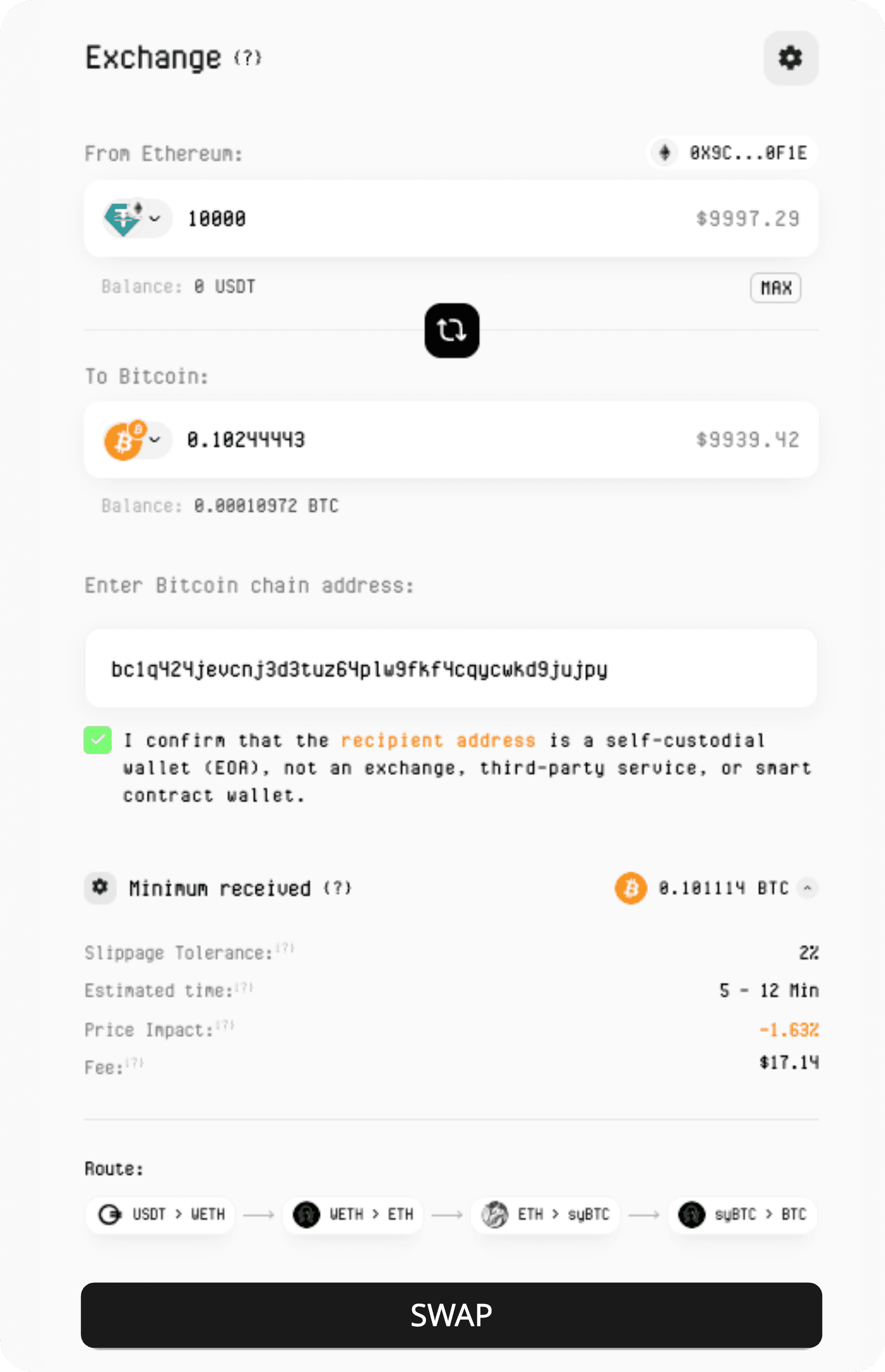Click the MAX balance button
This screenshot has width=885, height=1372.
coord(775,287)
